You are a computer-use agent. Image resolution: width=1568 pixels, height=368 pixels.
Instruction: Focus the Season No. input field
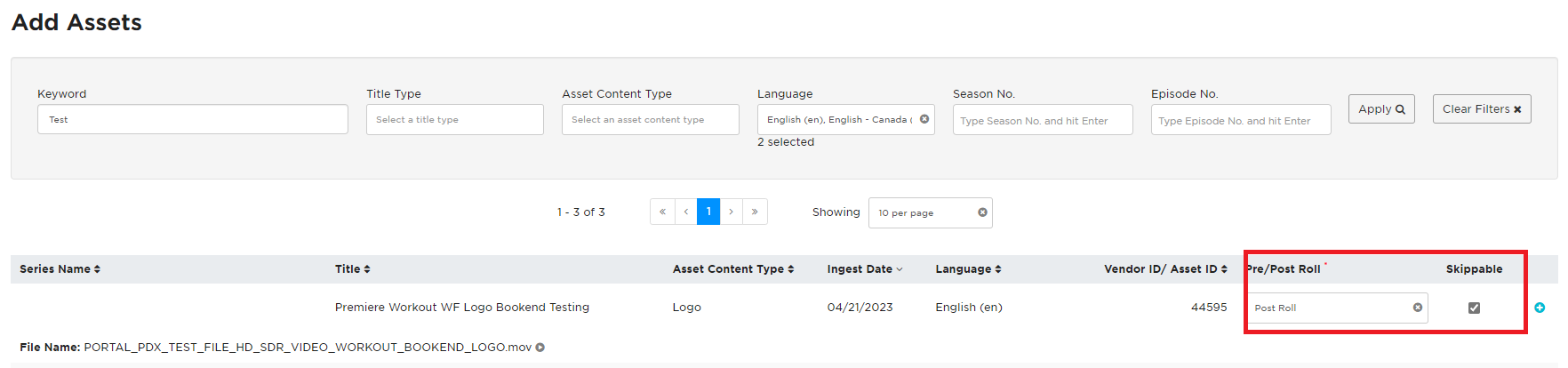(x=1043, y=120)
